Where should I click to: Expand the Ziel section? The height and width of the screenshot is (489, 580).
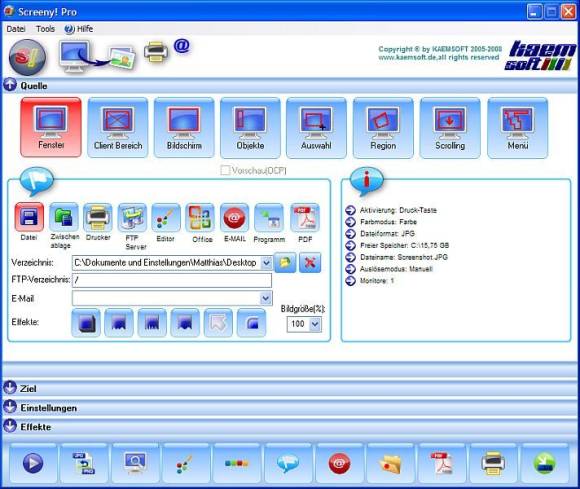pyautogui.click(x=10, y=388)
